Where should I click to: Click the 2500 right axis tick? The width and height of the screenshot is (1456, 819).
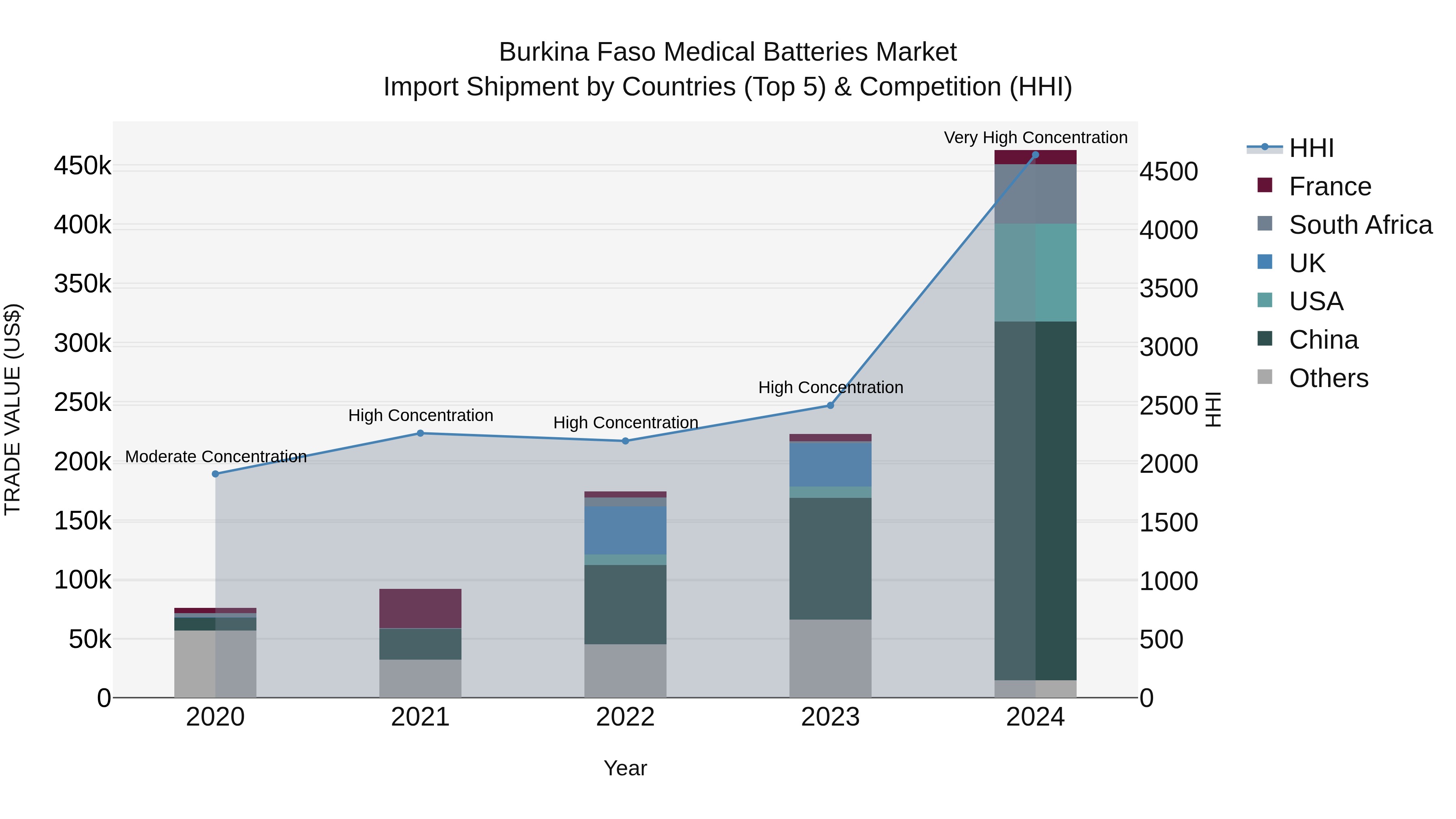tap(1168, 406)
